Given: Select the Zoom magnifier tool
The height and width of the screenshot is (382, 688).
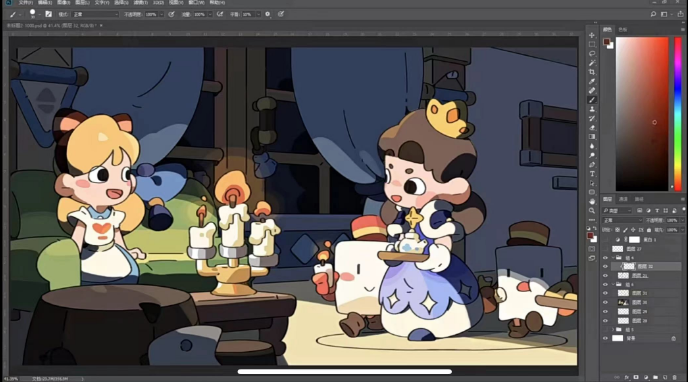Looking at the screenshot, I should coord(592,211).
